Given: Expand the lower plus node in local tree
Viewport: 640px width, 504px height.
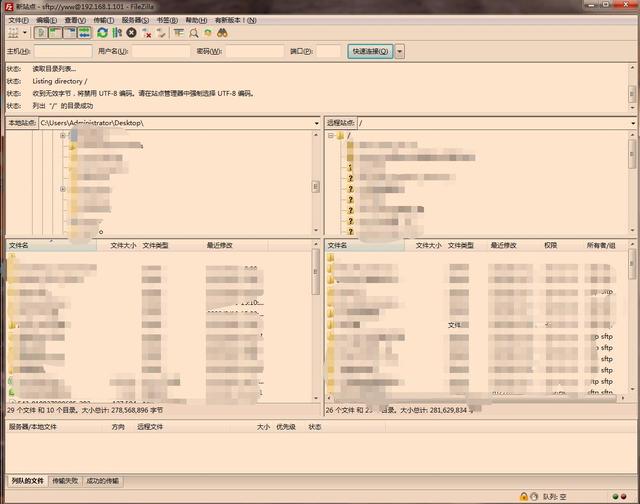Looking at the screenshot, I should tap(62, 189).
